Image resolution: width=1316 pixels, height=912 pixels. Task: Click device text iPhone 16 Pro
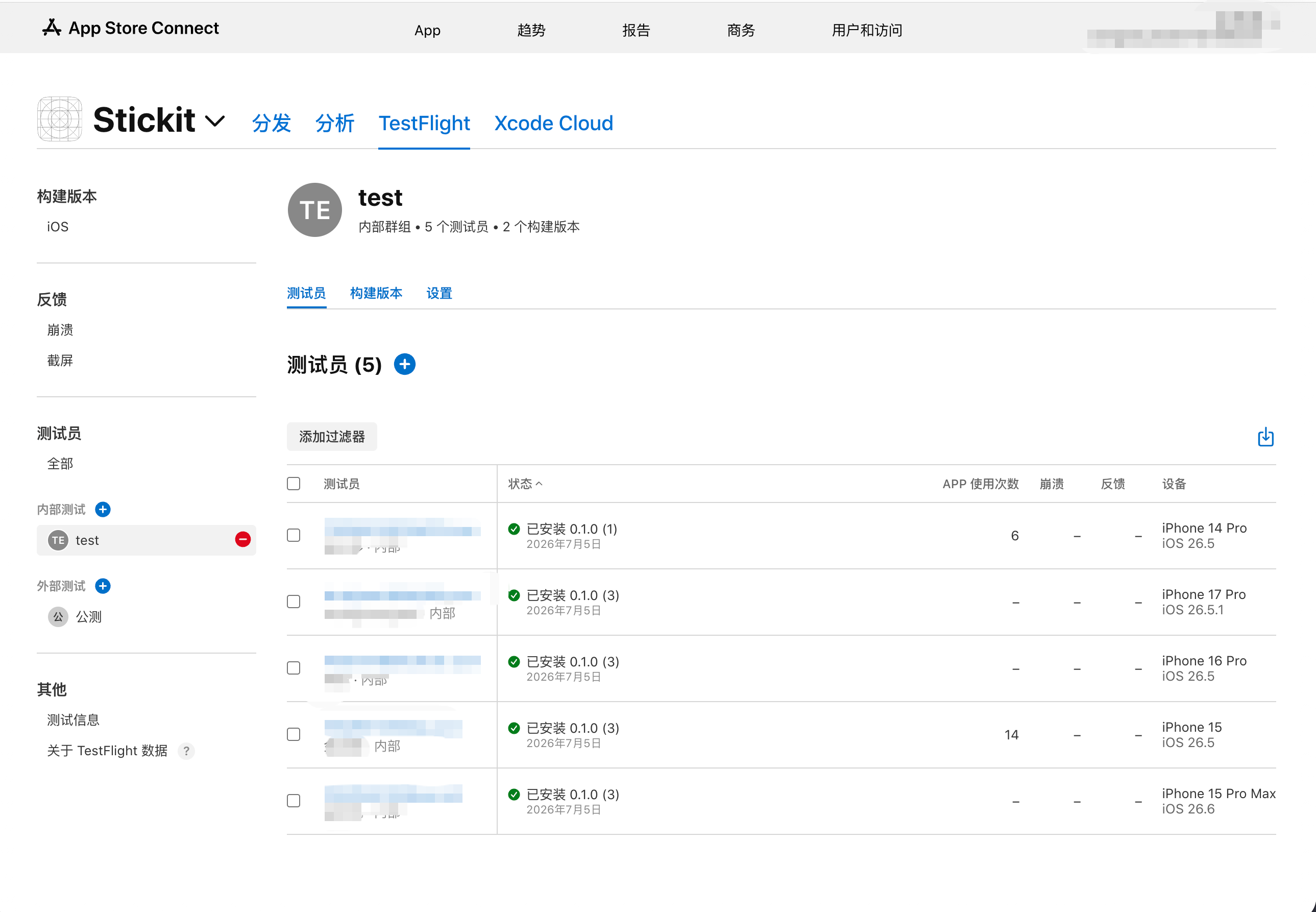[x=1204, y=661]
